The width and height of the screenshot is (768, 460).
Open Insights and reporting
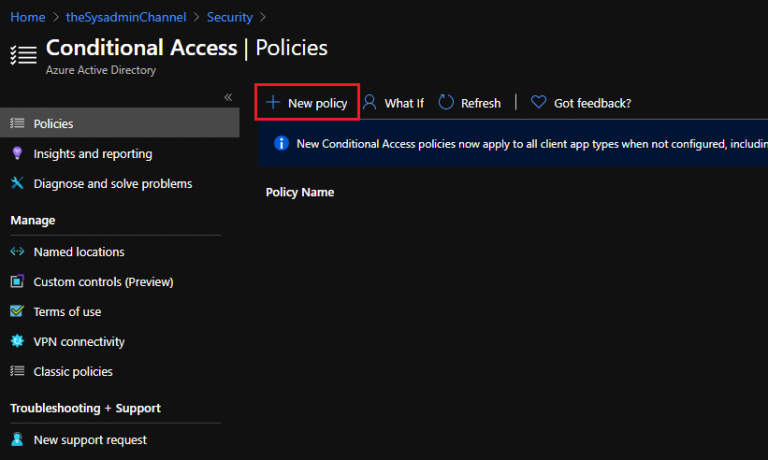(93, 154)
